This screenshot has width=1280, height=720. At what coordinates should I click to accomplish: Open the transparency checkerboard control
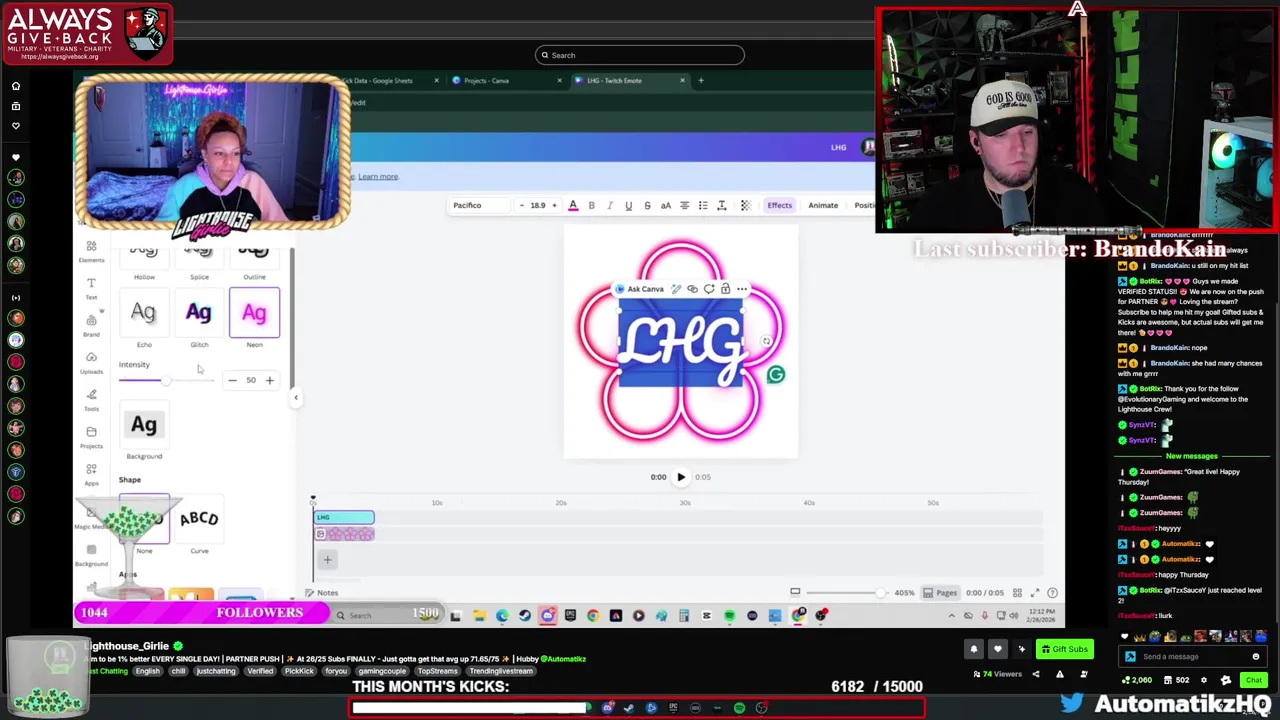point(745,205)
